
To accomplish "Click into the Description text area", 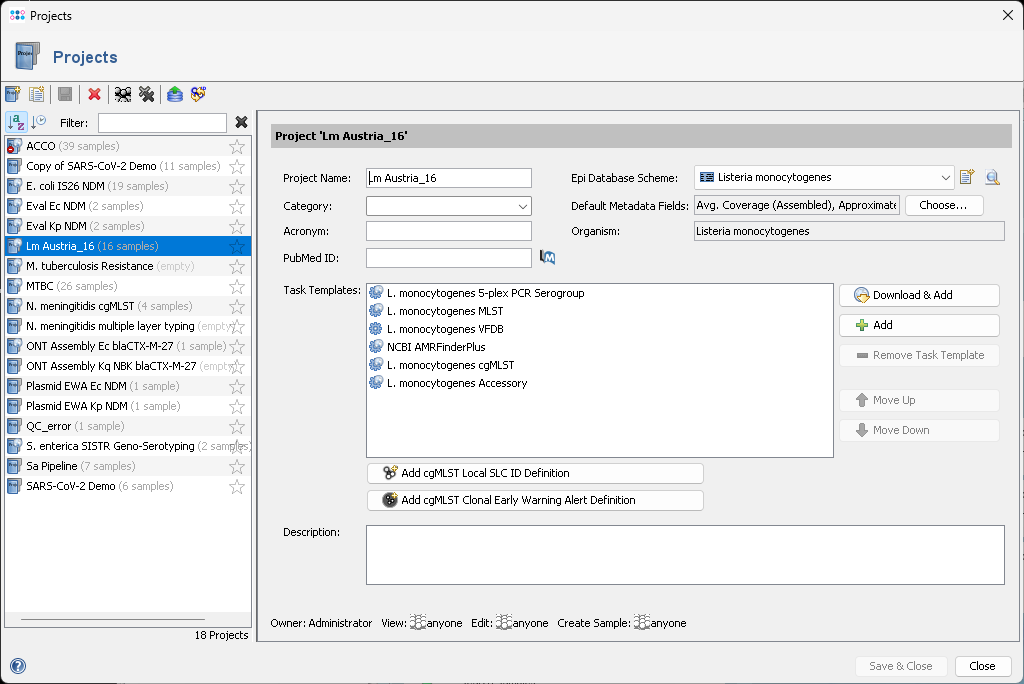I will pos(684,555).
